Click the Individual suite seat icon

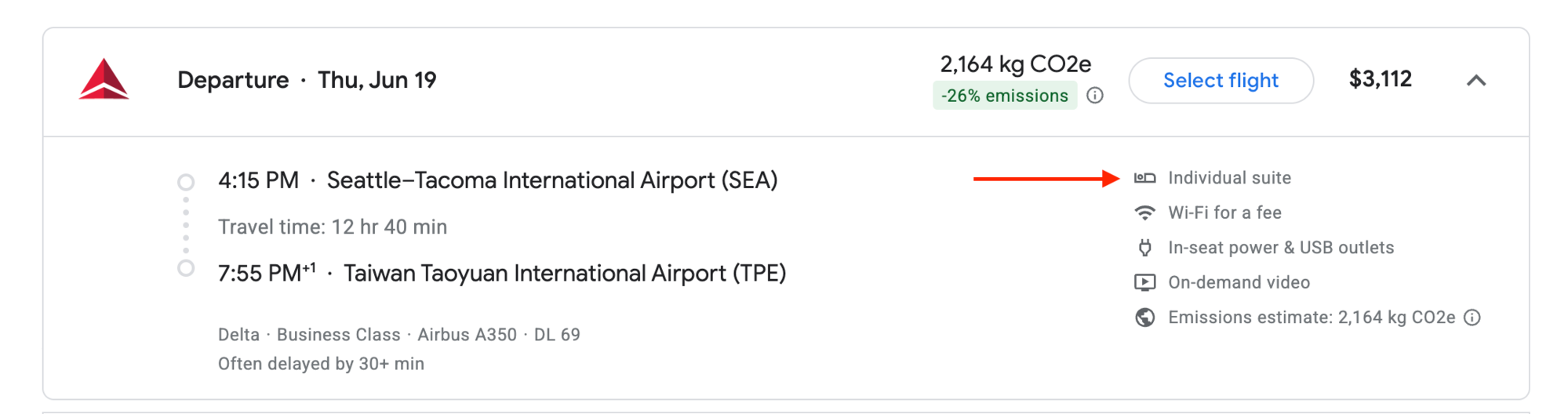click(x=1144, y=178)
